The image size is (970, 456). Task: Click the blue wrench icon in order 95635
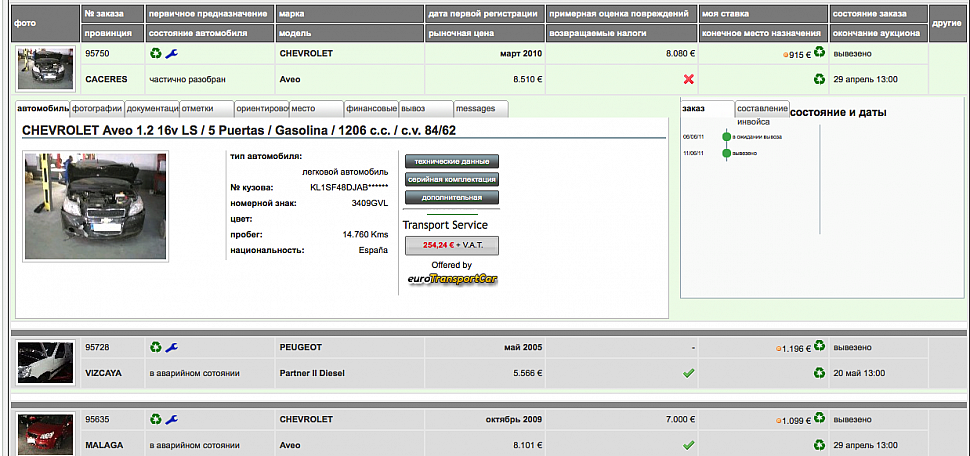(171, 419)
